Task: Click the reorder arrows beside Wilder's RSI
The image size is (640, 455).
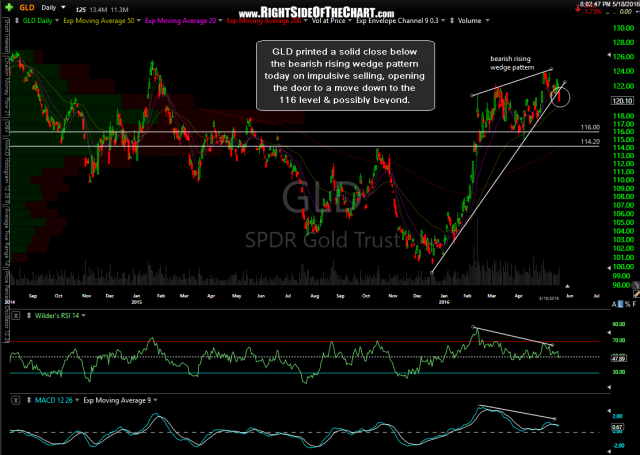Action: coord(29,315)
